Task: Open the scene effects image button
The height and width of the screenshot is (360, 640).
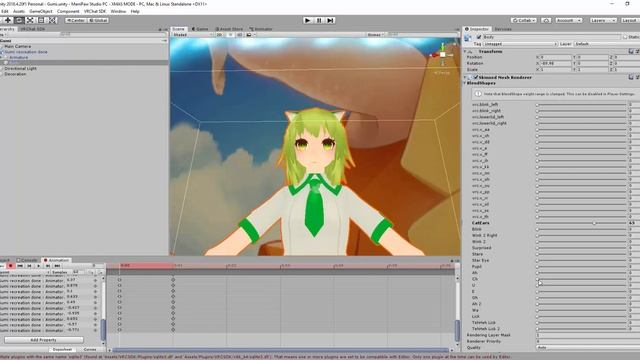Action: [x=249, y=35]
